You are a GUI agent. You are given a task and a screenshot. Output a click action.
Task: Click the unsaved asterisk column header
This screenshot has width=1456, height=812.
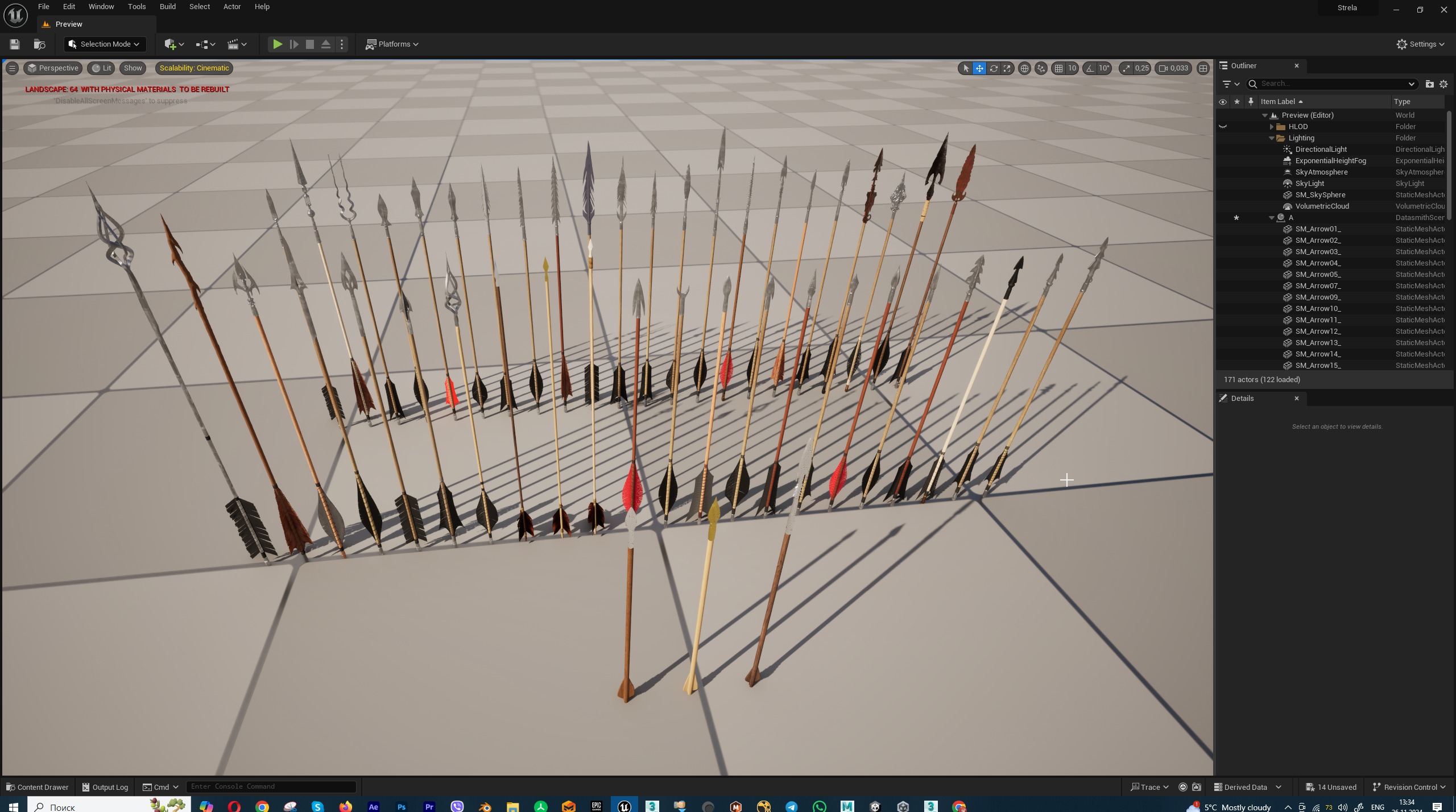tap(1236, 102)
